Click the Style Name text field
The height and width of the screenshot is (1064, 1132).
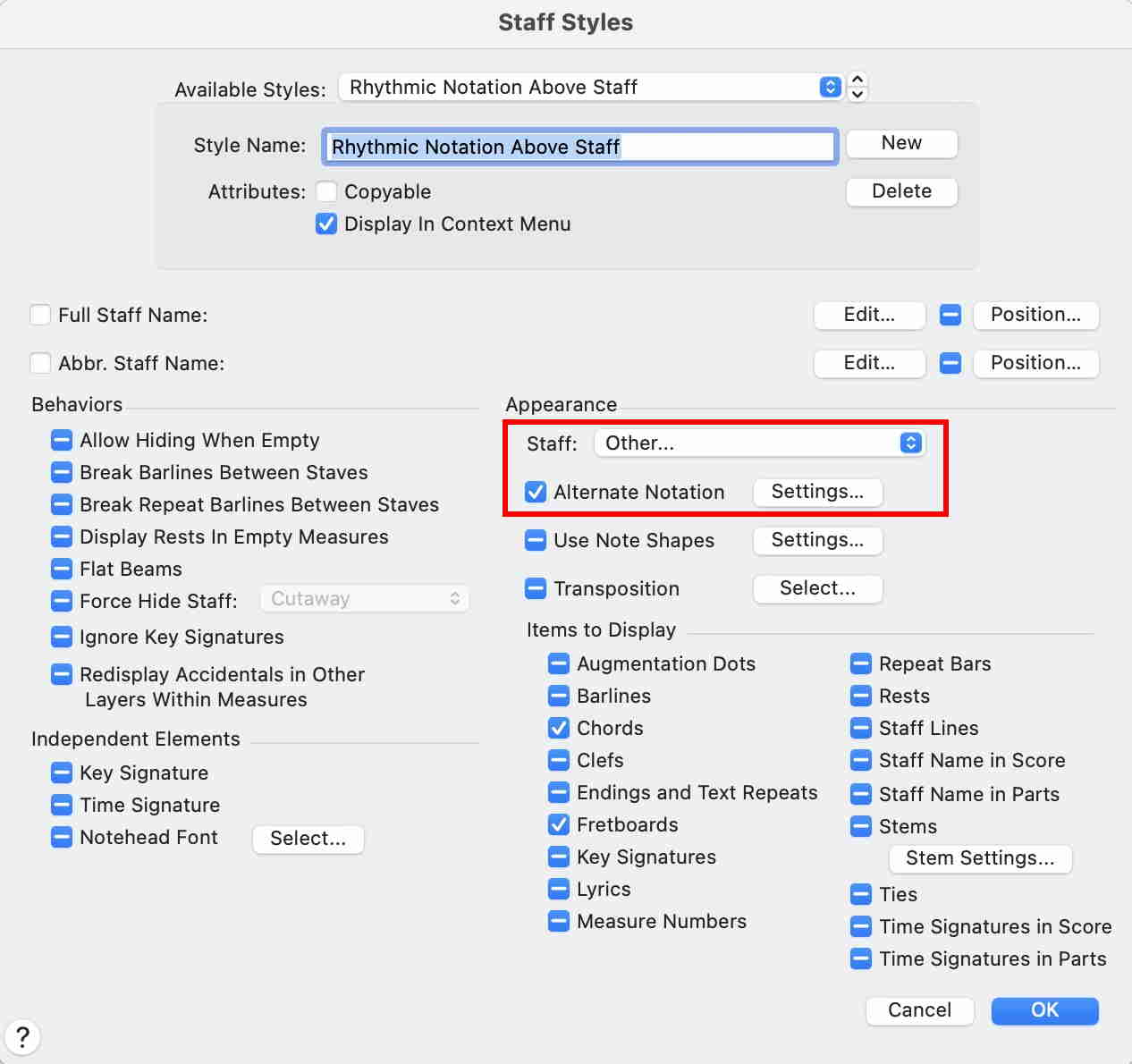[x=579, y=147]
